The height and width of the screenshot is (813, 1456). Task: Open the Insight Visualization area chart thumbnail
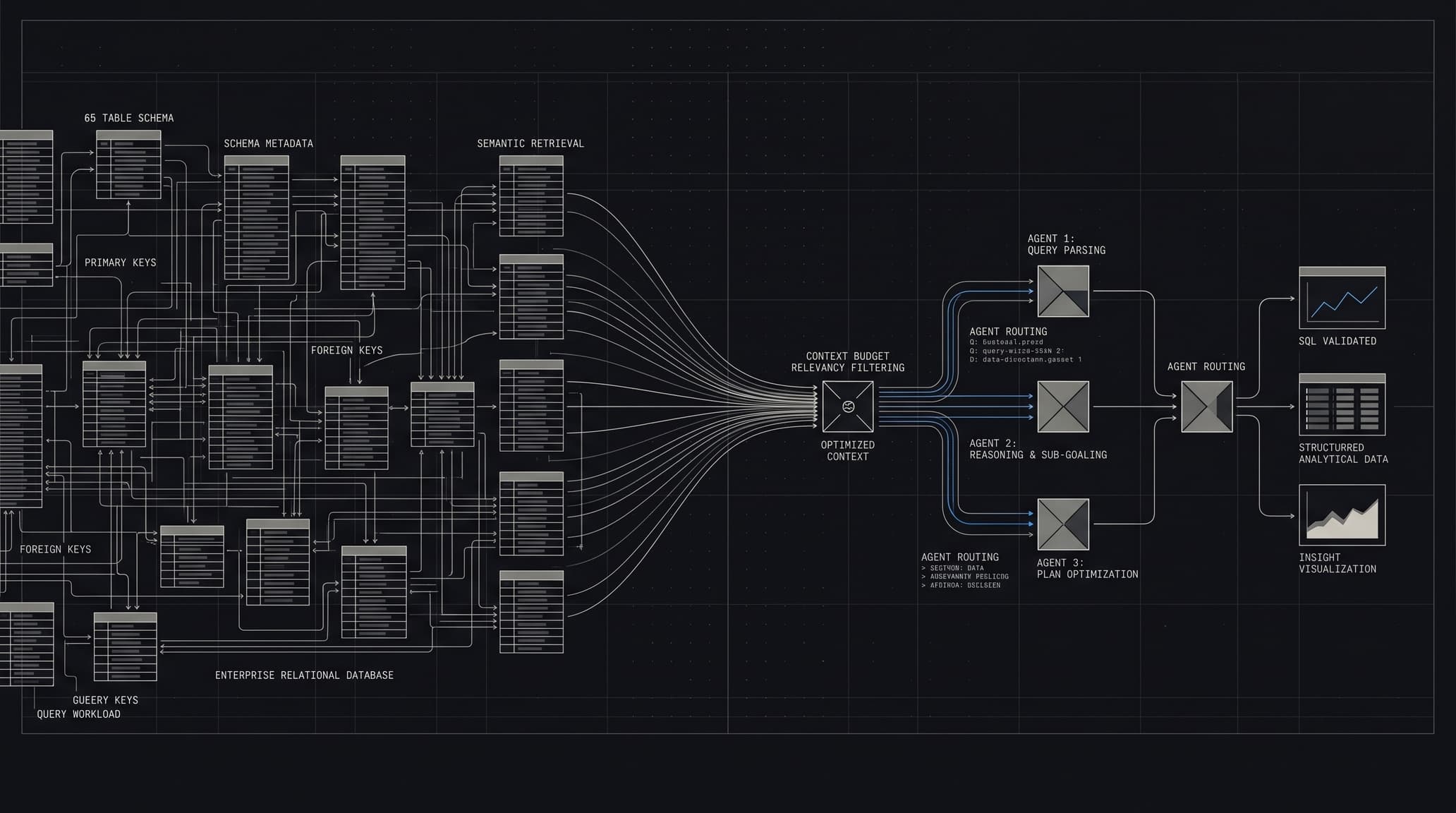coord(1342,514)
